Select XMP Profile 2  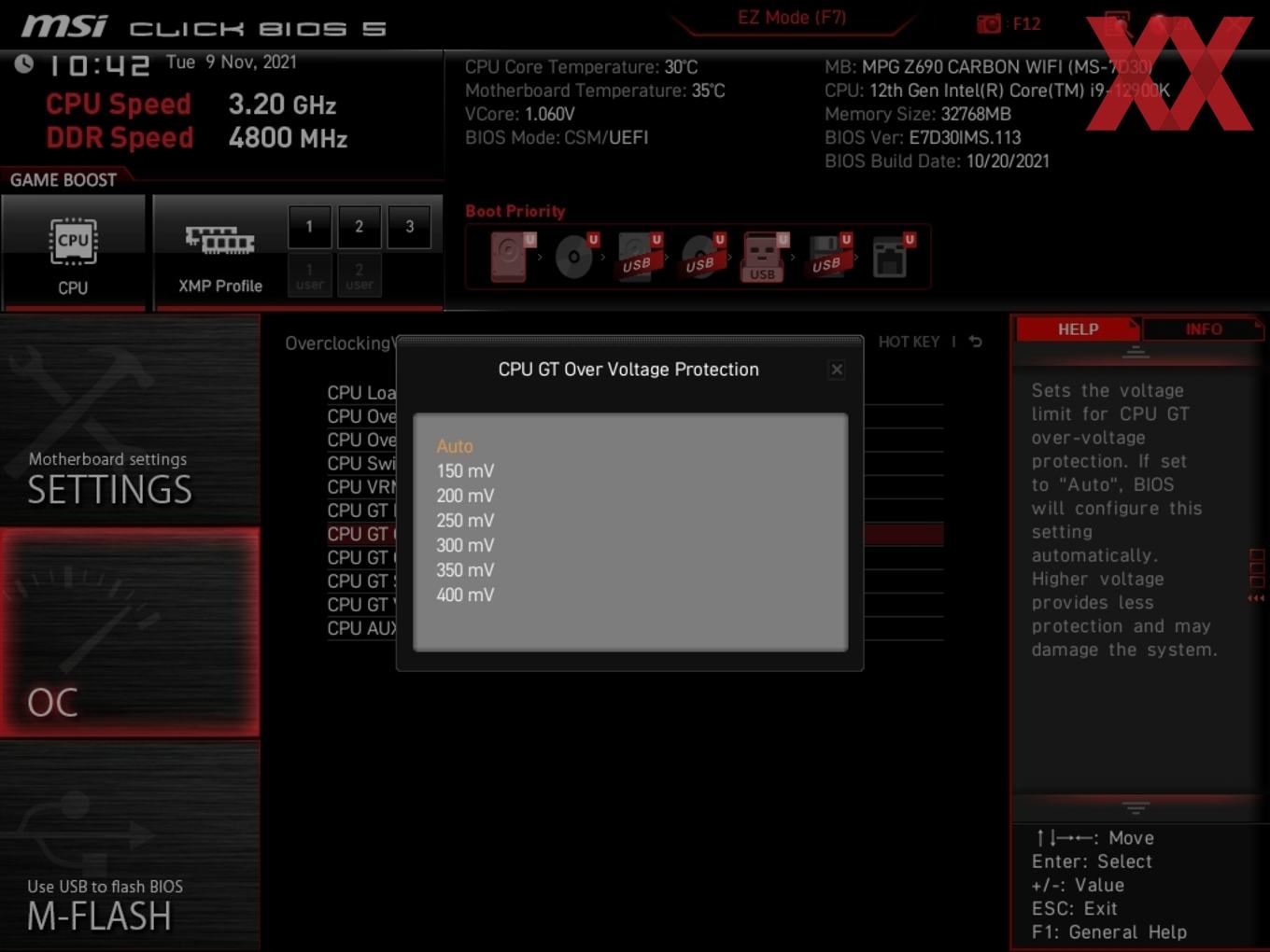pos(359,227)
